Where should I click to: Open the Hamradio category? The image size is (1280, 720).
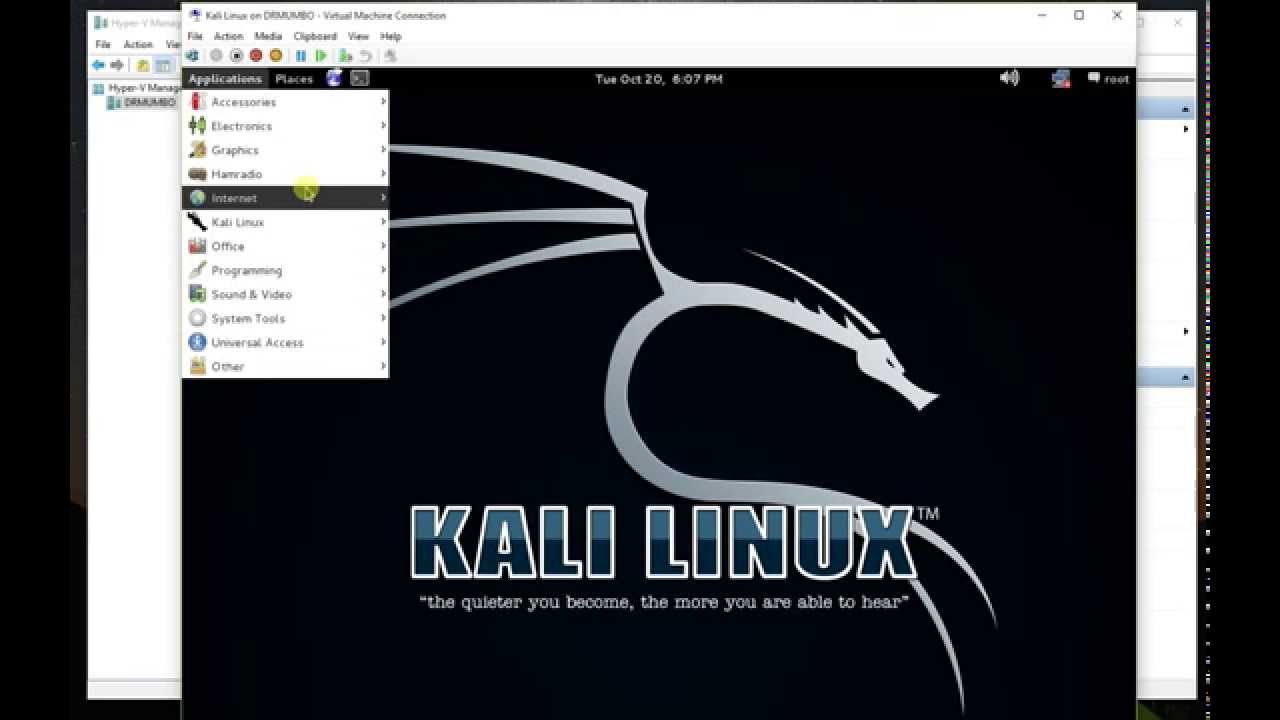pos(285,174)
